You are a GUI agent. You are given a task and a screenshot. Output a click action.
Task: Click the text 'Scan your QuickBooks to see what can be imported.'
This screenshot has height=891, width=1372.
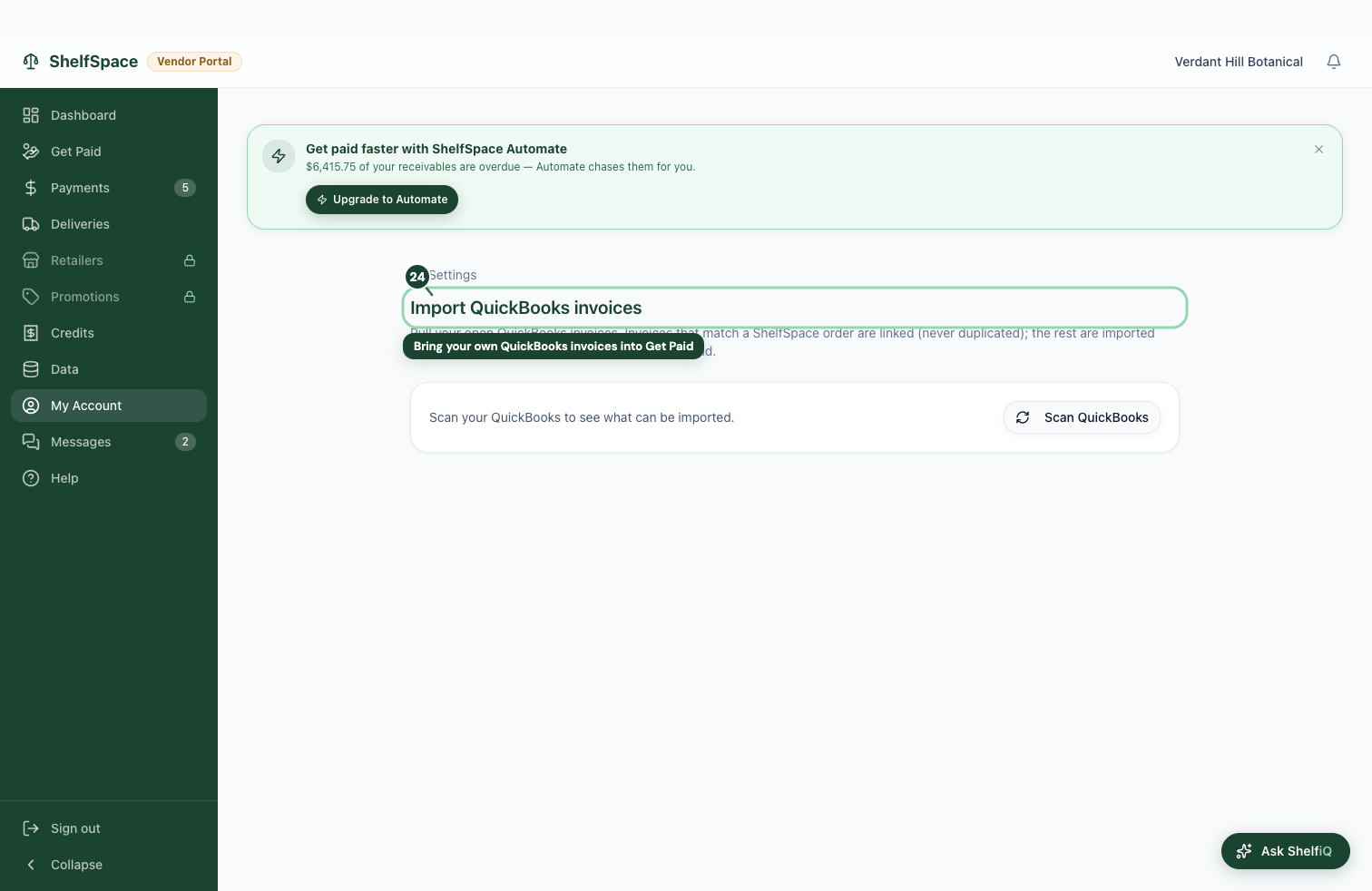pyautogui.click(x=582, y=417)
